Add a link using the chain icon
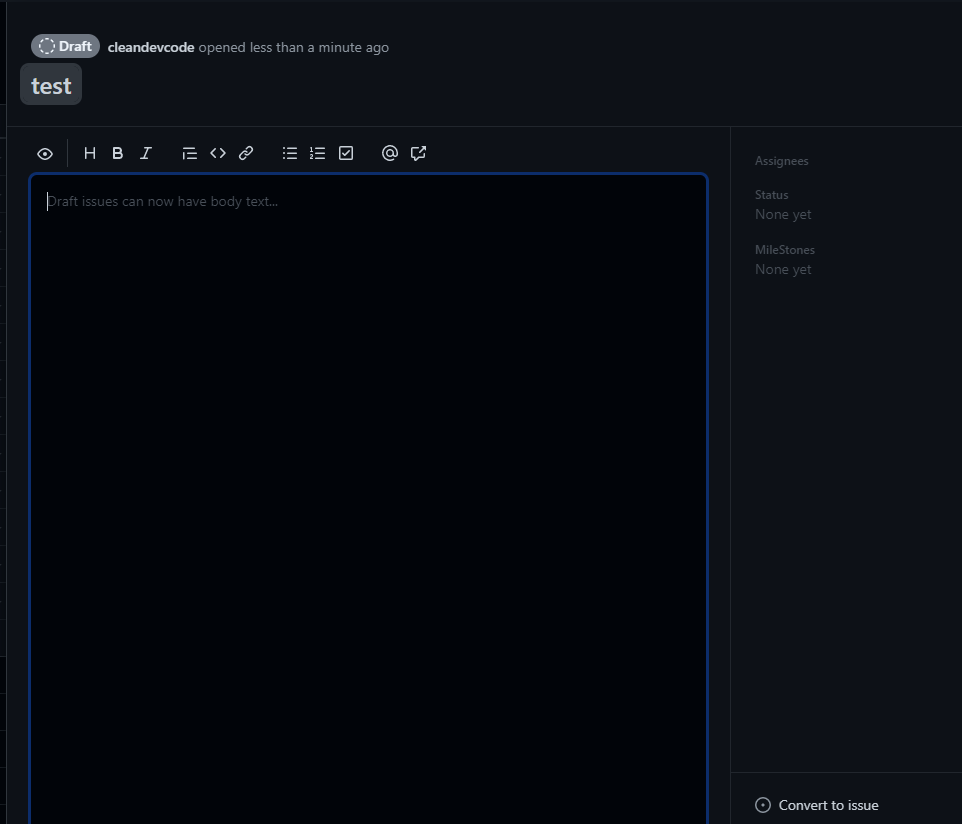962x824 pixels. coord(246,153)
